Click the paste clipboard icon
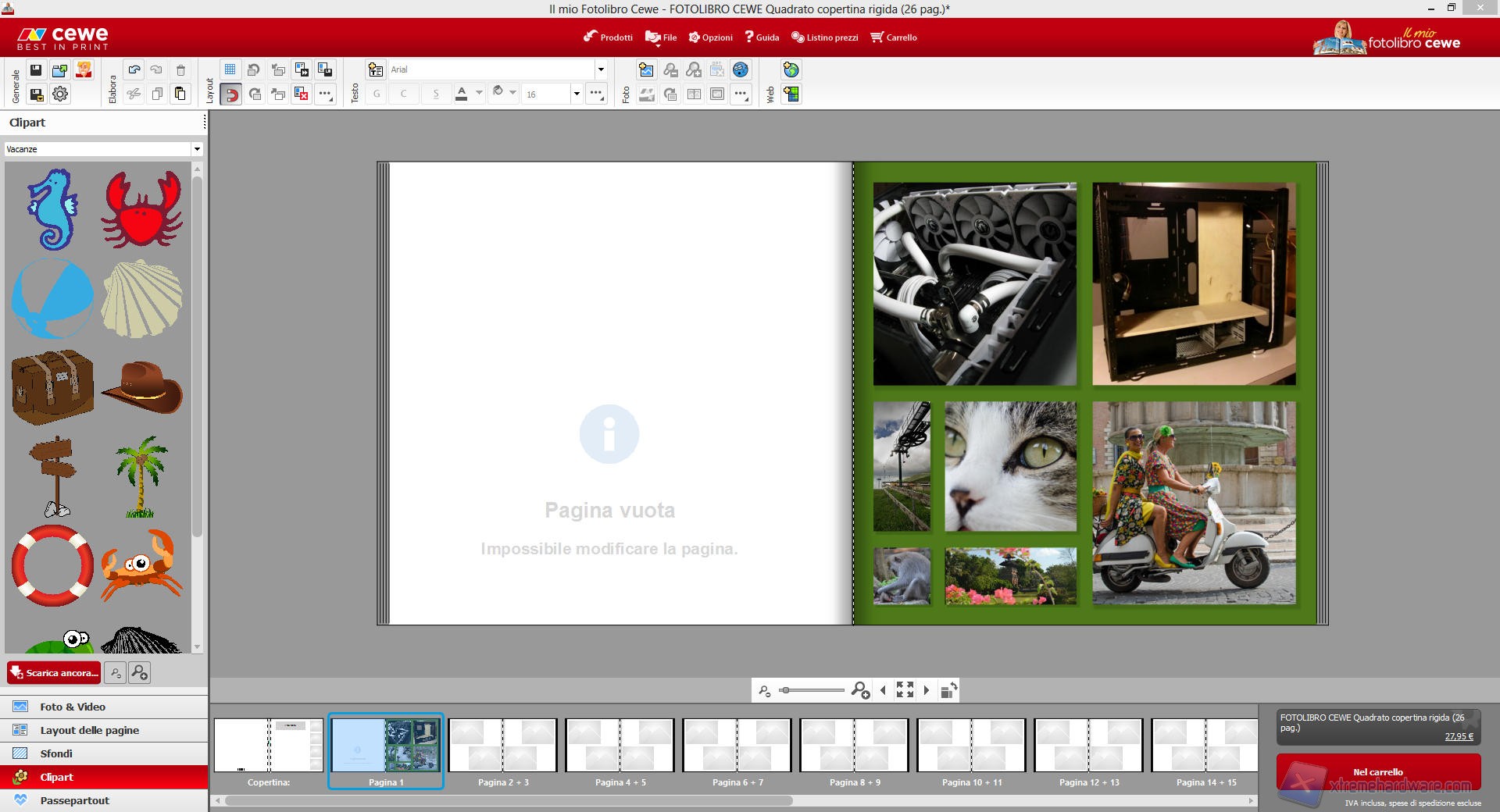 click(x=180, y=94)
